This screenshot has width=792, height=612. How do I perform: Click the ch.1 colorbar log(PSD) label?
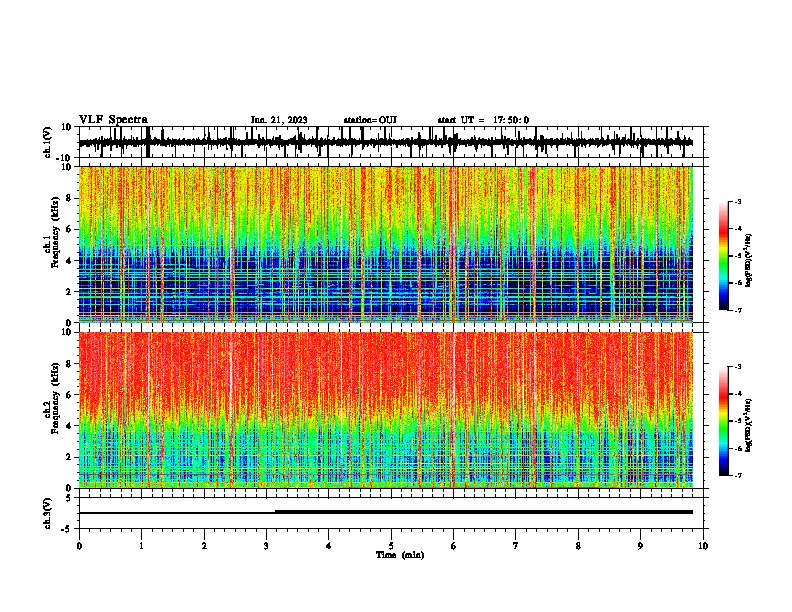[748, 260]
